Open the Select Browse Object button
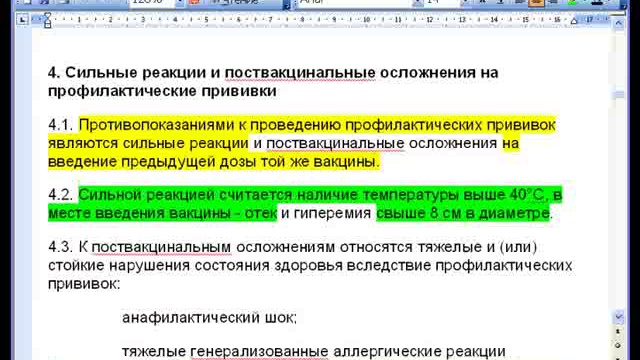The height and width of the screenshot is (360, 640). pyautogui.click(x=619, y=345)
